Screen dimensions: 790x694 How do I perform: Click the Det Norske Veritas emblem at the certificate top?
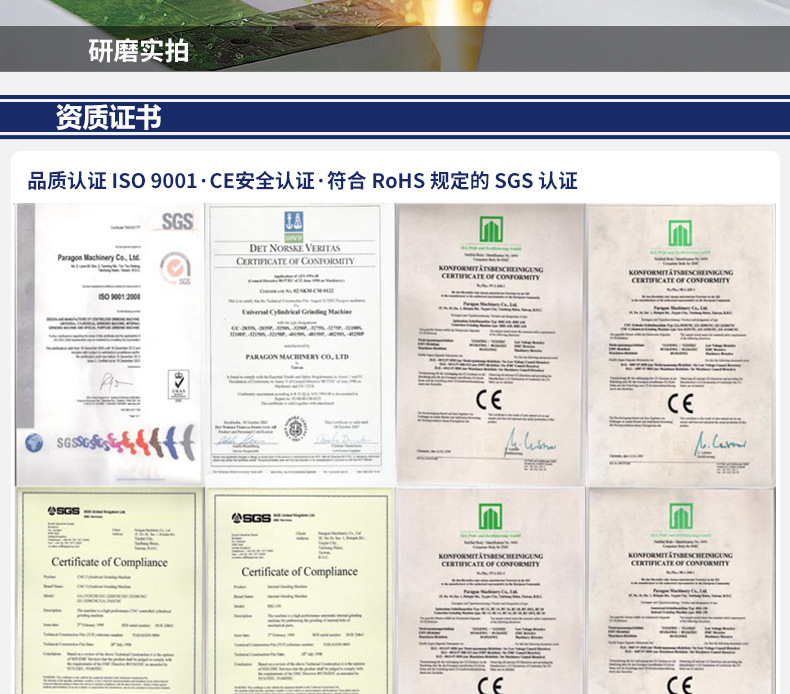(x=294, y=224)
